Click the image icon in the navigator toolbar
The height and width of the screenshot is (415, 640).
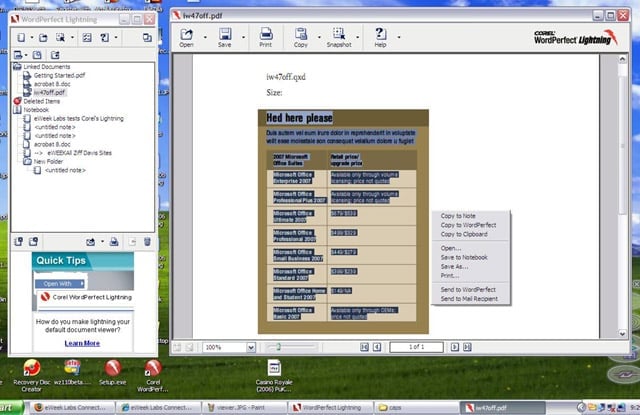point(87,38)
